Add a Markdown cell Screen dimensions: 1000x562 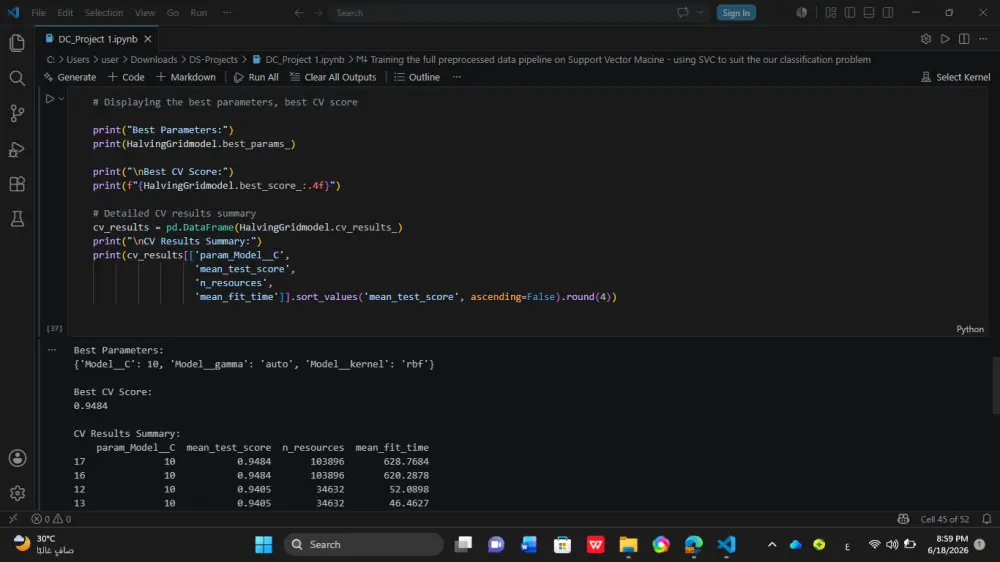coord(186,77)
